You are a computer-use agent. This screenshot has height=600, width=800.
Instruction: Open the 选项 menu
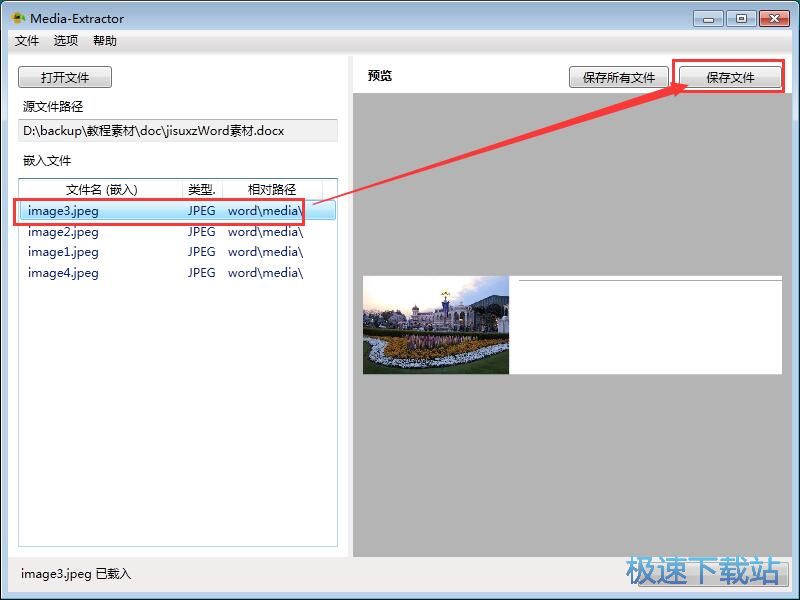(x=65, y=41)
